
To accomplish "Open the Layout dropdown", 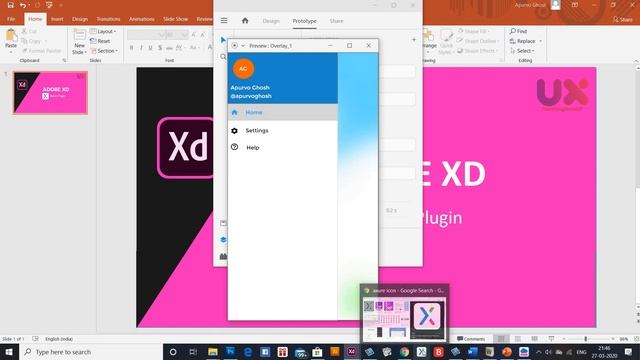I will (x=103, y=31).
